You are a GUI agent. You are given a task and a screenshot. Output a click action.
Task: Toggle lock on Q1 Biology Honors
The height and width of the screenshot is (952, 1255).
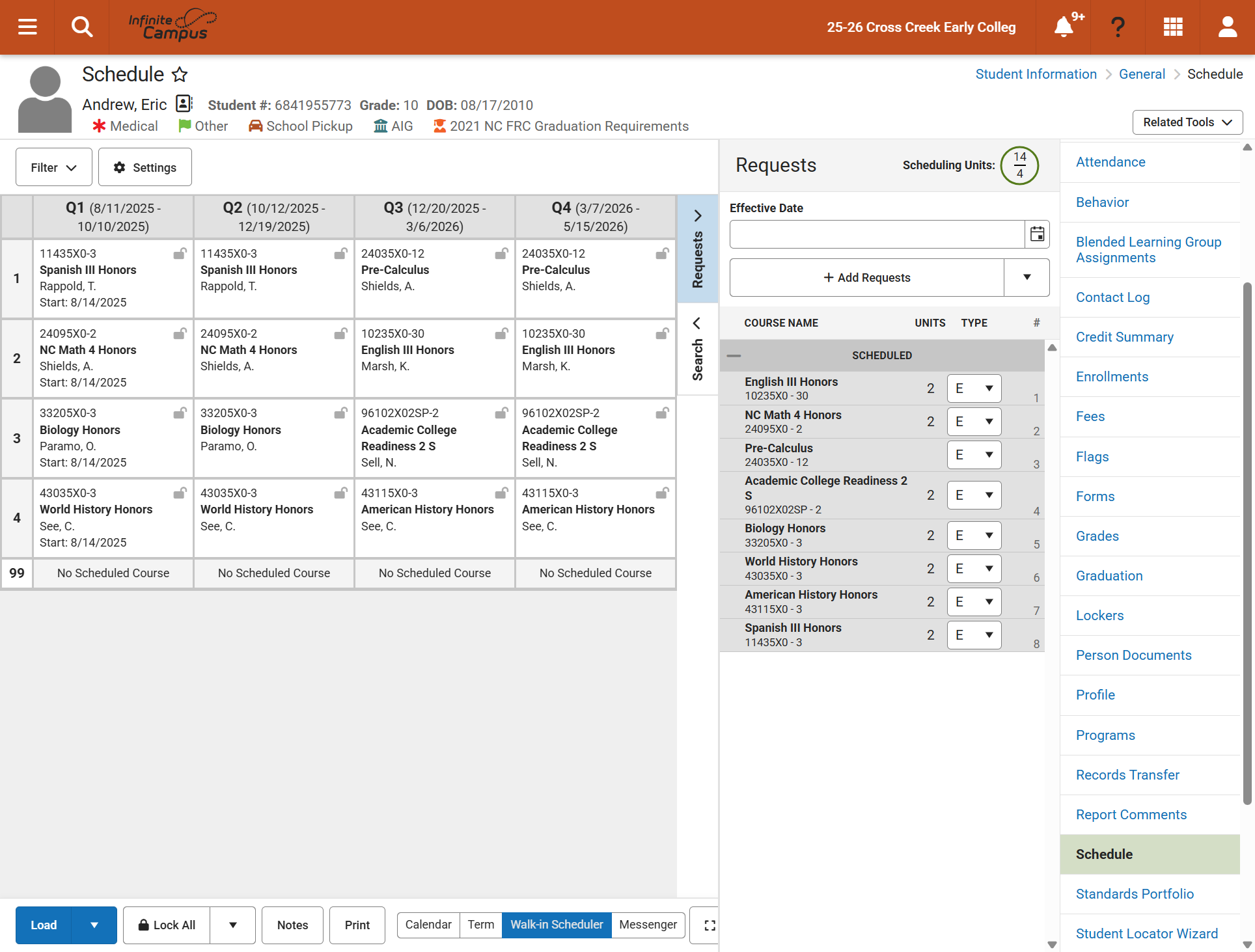(x=180, y=413)
